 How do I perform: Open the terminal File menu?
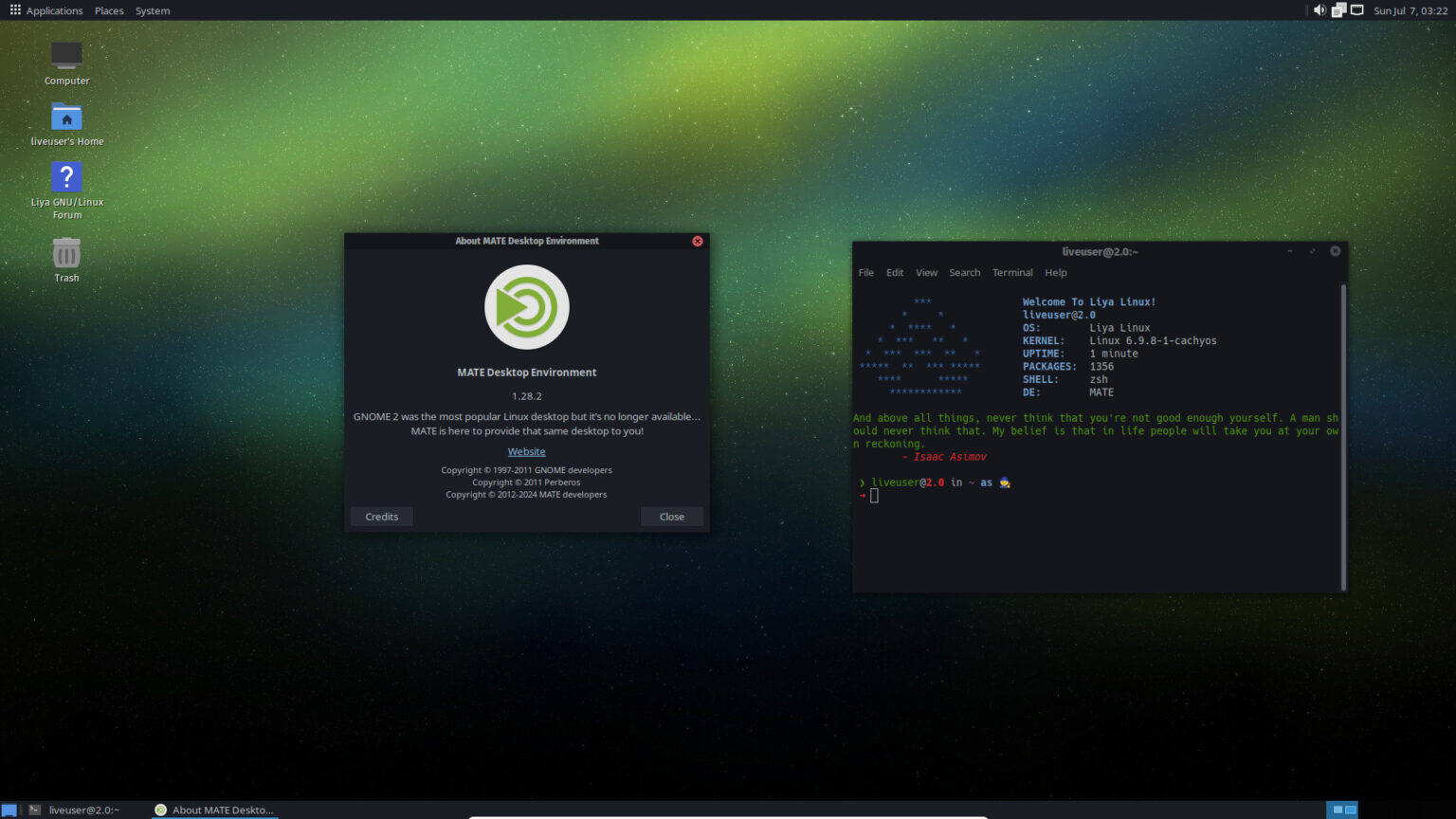(x=866, y=272)
